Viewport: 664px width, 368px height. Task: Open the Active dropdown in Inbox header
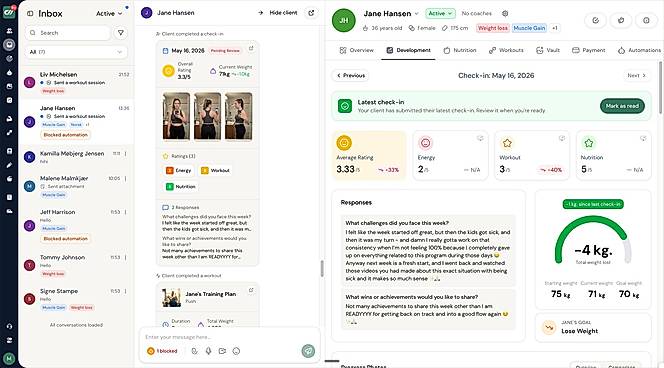109,14
